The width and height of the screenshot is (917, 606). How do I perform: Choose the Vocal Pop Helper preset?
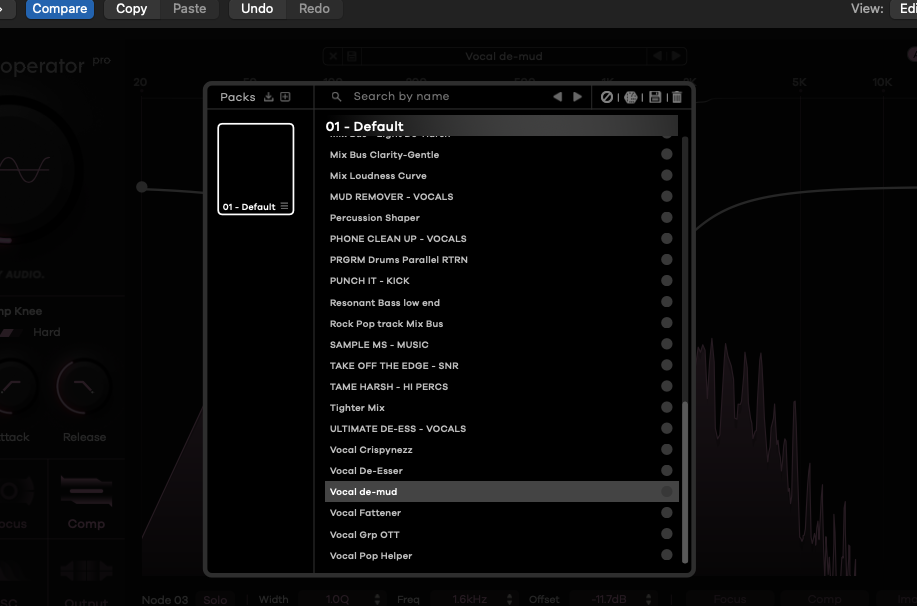click(371, 556)
